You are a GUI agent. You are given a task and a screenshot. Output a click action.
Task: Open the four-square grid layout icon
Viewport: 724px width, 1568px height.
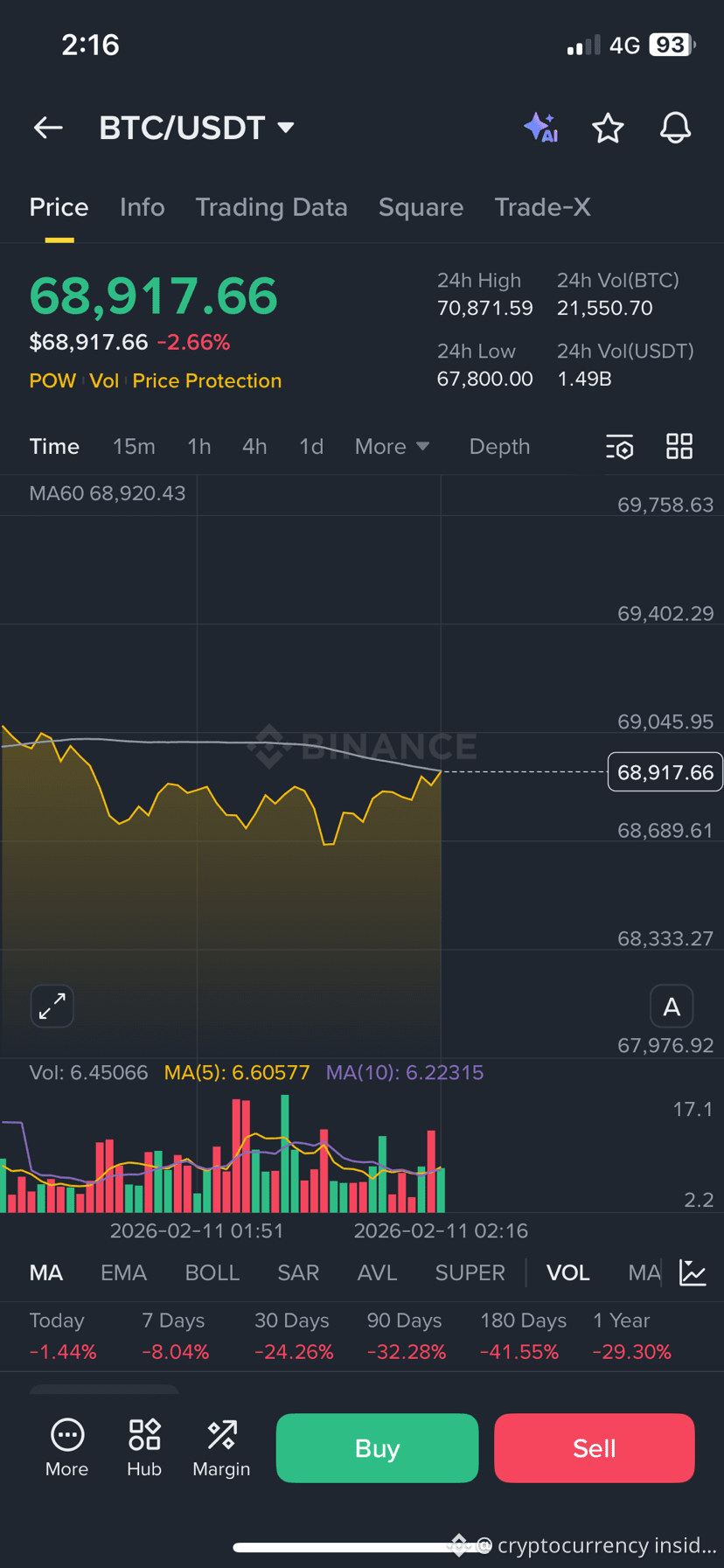point(679,446)
